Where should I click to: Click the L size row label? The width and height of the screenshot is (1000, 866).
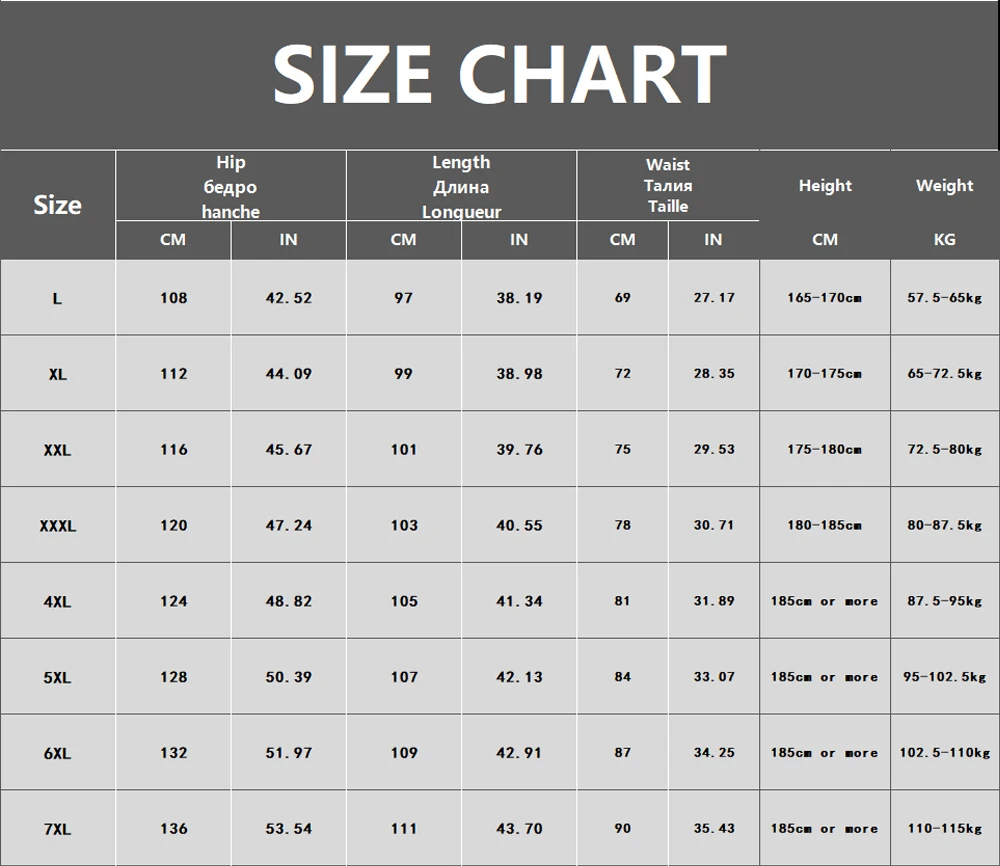(57, 298)
